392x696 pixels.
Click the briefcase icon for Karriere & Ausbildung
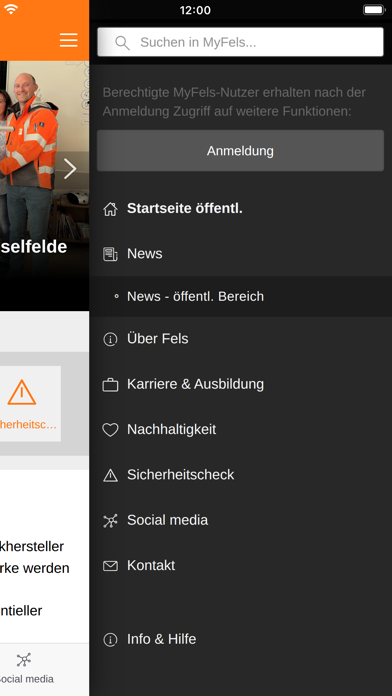(x=110, y=384)
